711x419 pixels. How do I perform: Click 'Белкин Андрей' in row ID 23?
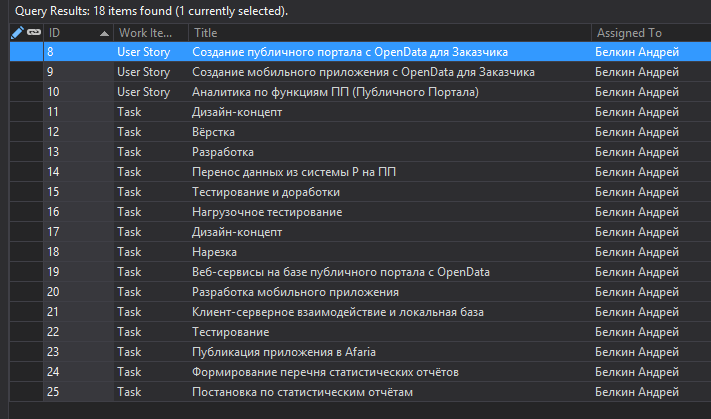[637, 352]
